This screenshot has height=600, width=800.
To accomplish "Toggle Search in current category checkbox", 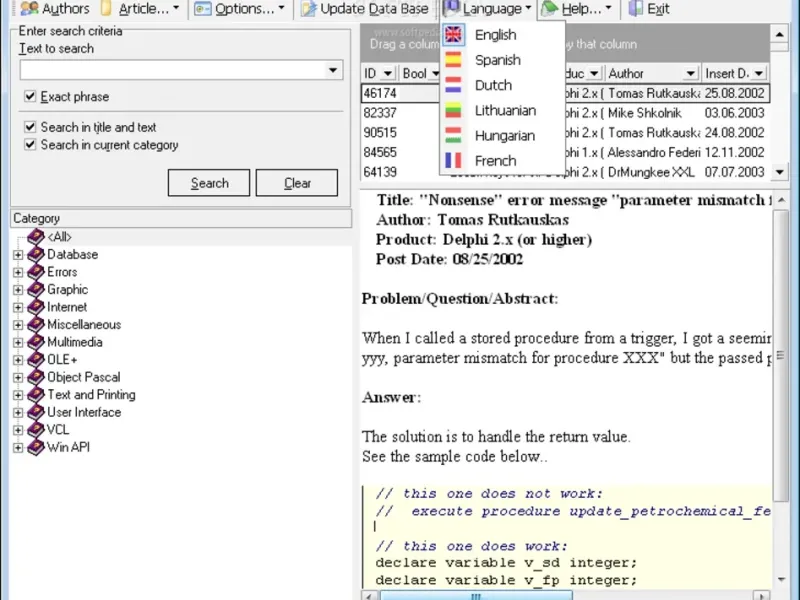I will tap(30, 144).
